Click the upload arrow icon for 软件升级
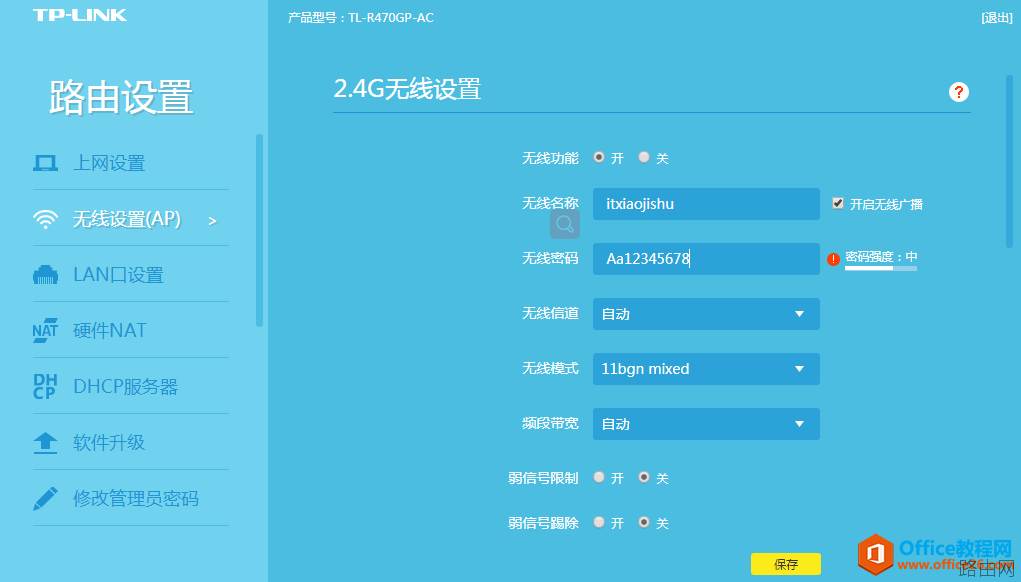This screenshot has width=1021, height=582. point(45,443)
